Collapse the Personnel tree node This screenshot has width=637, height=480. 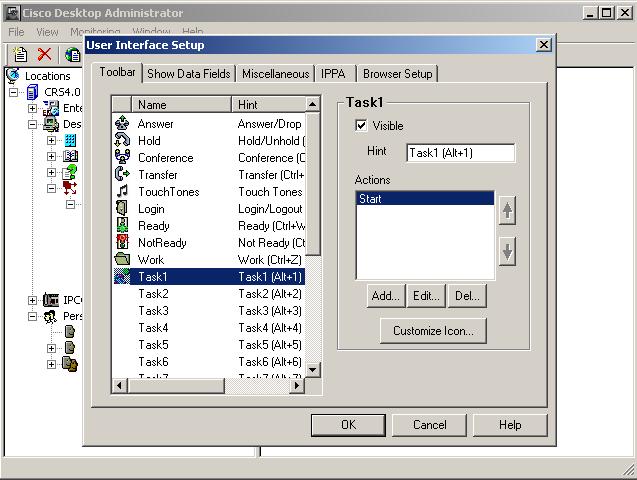[32, 316]
